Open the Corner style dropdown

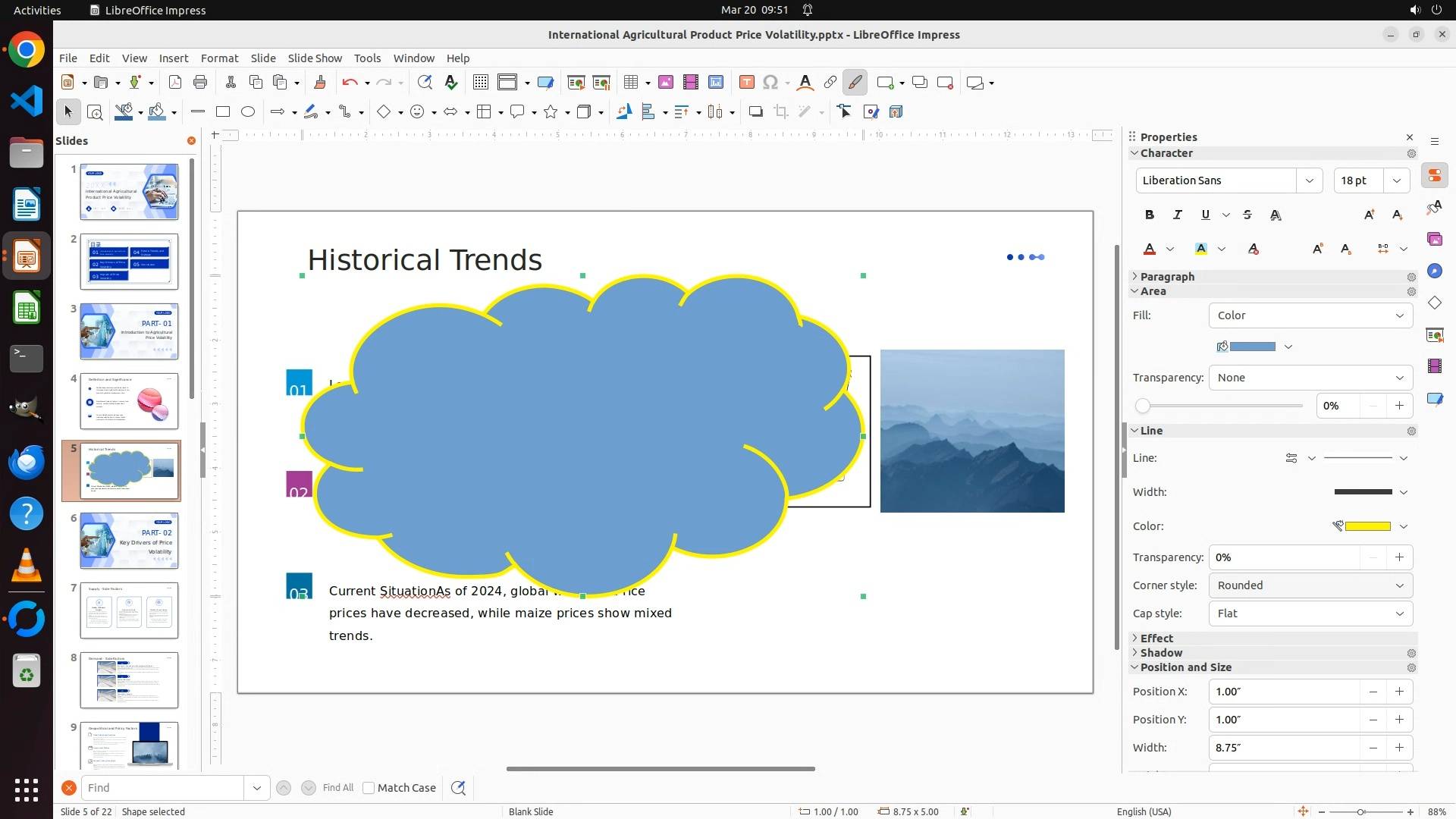click(1310, 585)
